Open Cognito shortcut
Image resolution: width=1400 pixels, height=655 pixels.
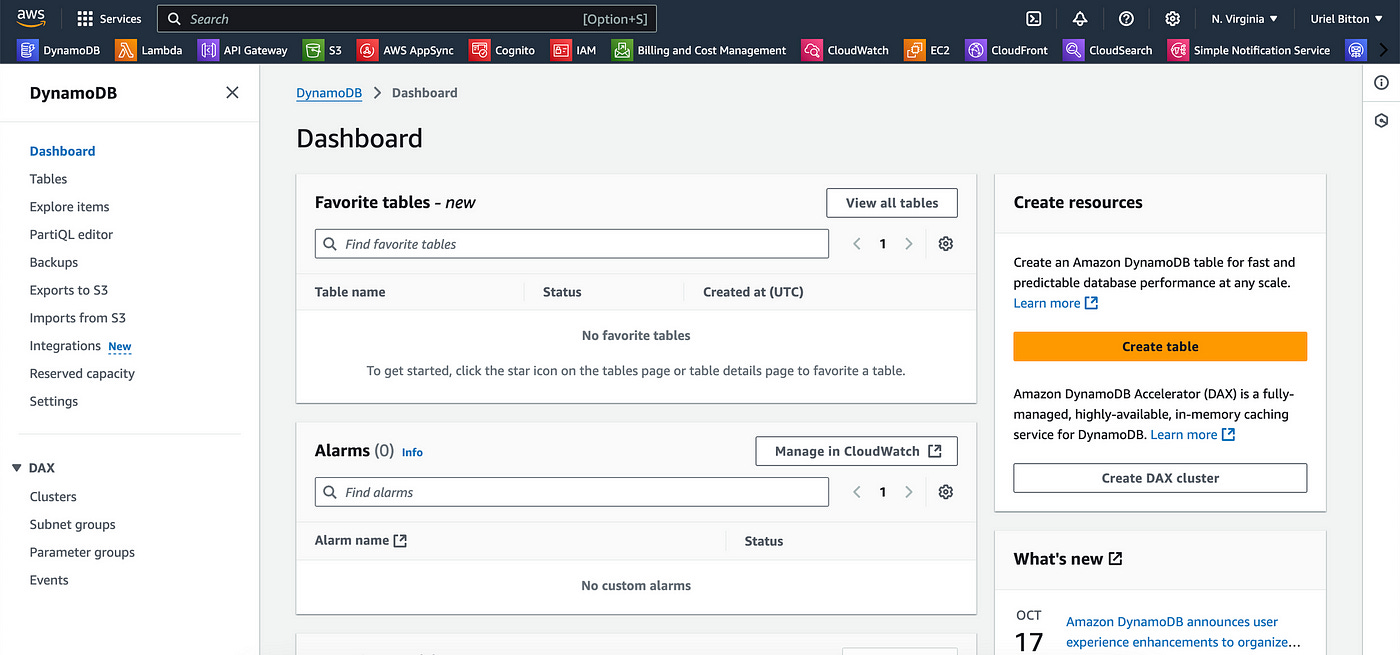point(502,50)
